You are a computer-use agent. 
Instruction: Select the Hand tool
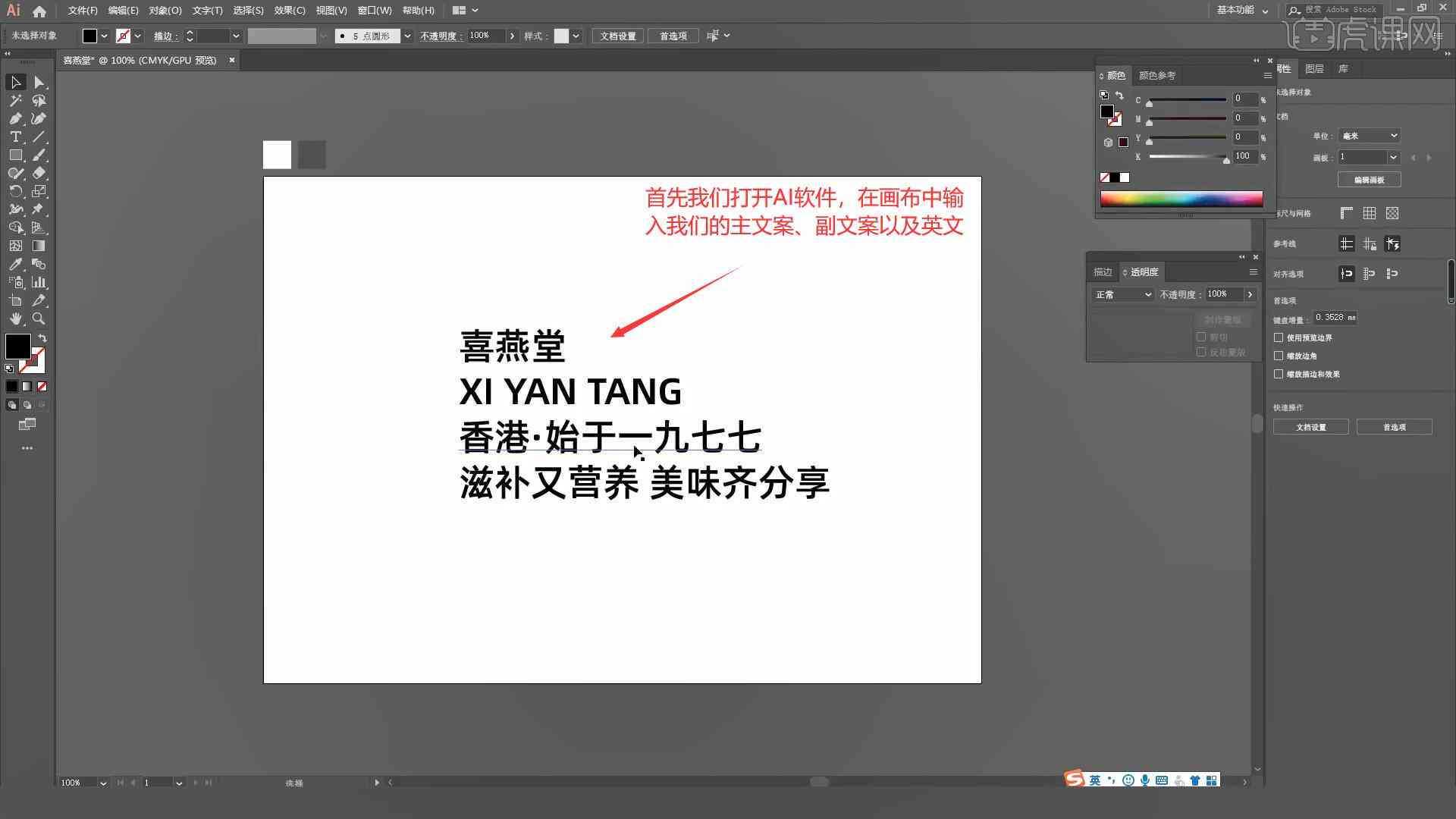14,319
